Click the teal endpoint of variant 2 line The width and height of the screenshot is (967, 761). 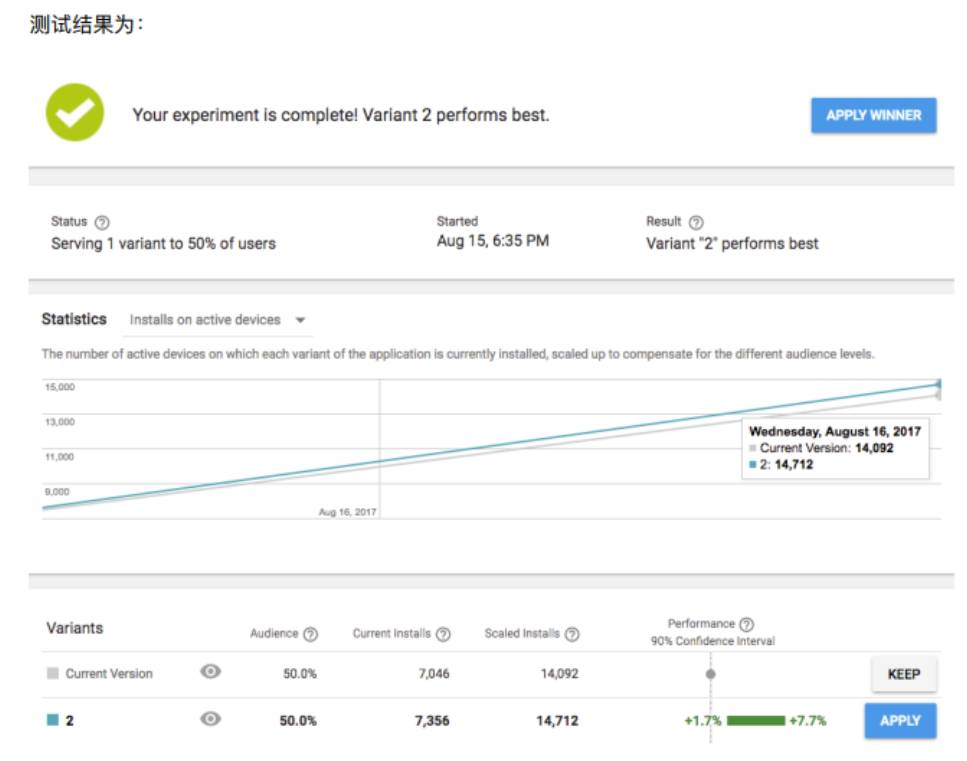tap(939, 384)
